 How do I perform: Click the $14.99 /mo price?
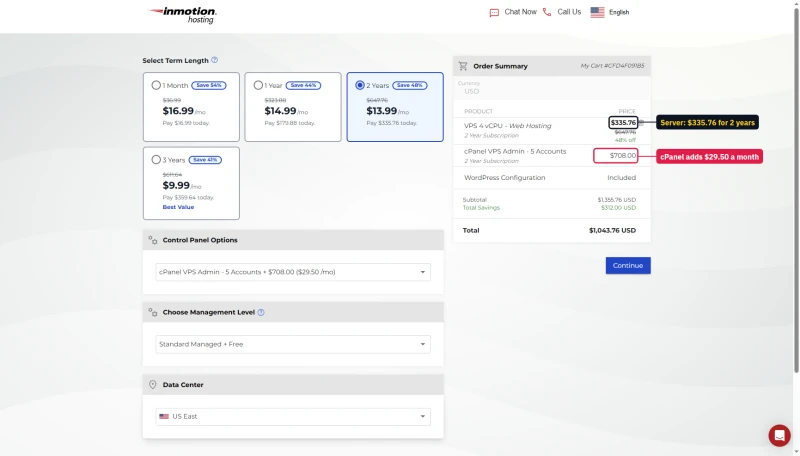[286, 111]
